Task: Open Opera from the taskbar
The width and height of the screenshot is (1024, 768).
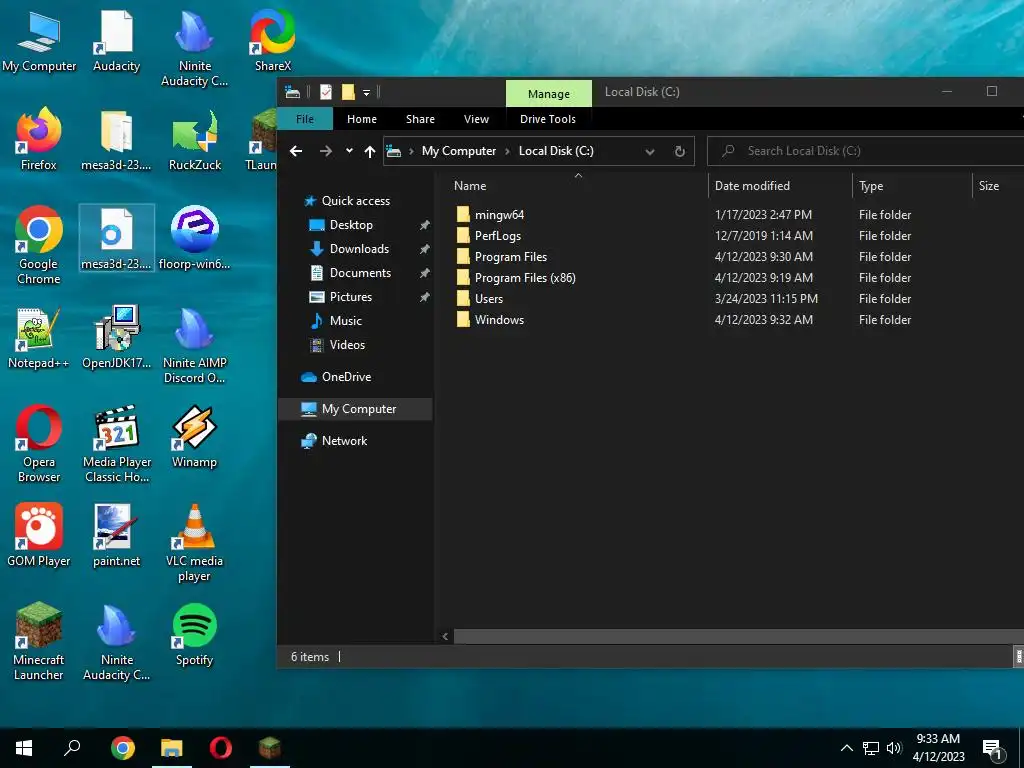Action: [221, 748]
